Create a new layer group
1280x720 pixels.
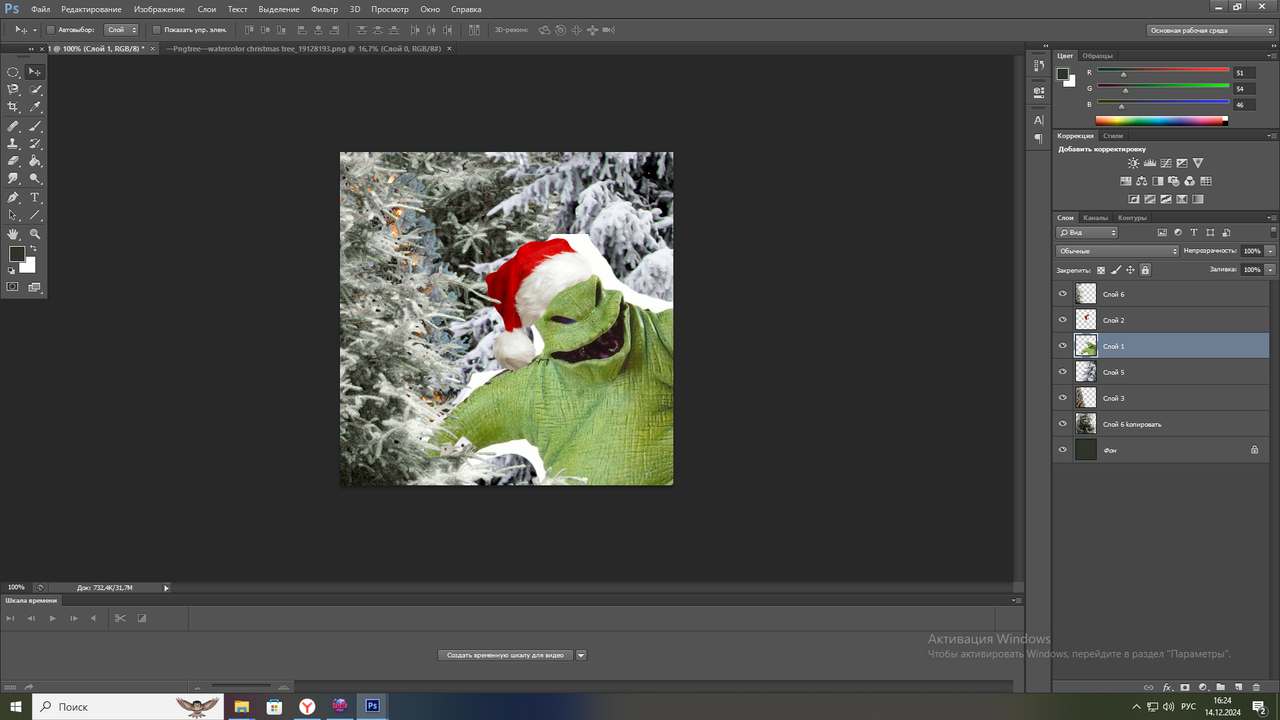(1220, 687)
